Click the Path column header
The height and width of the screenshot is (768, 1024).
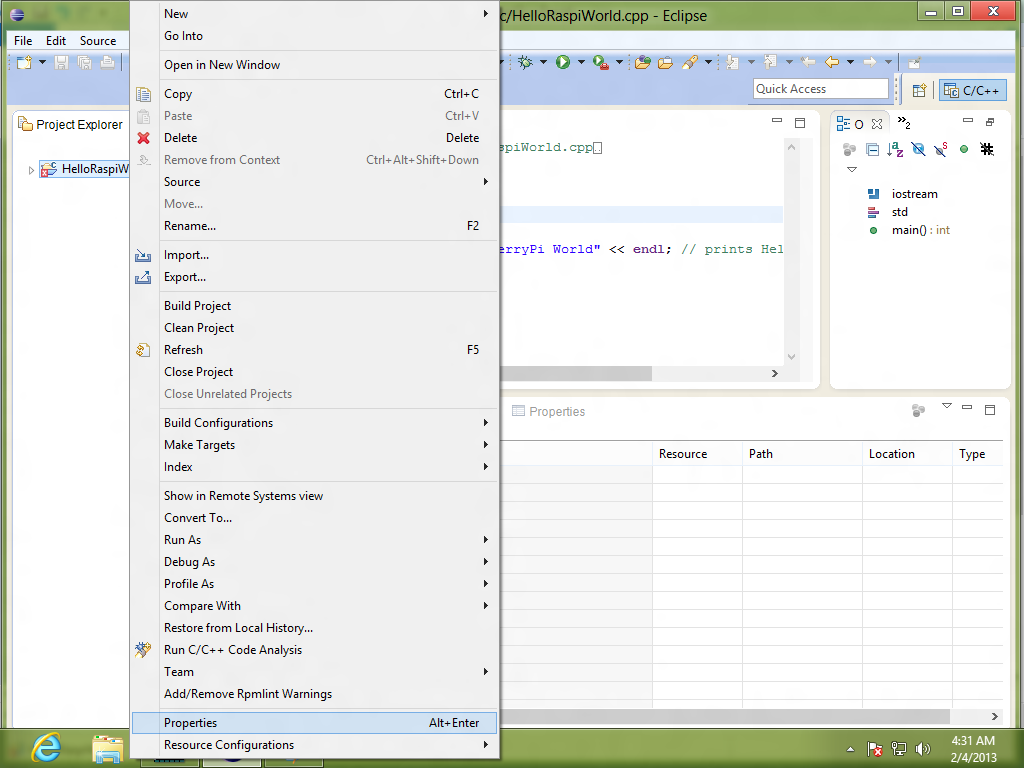[802, 454]
